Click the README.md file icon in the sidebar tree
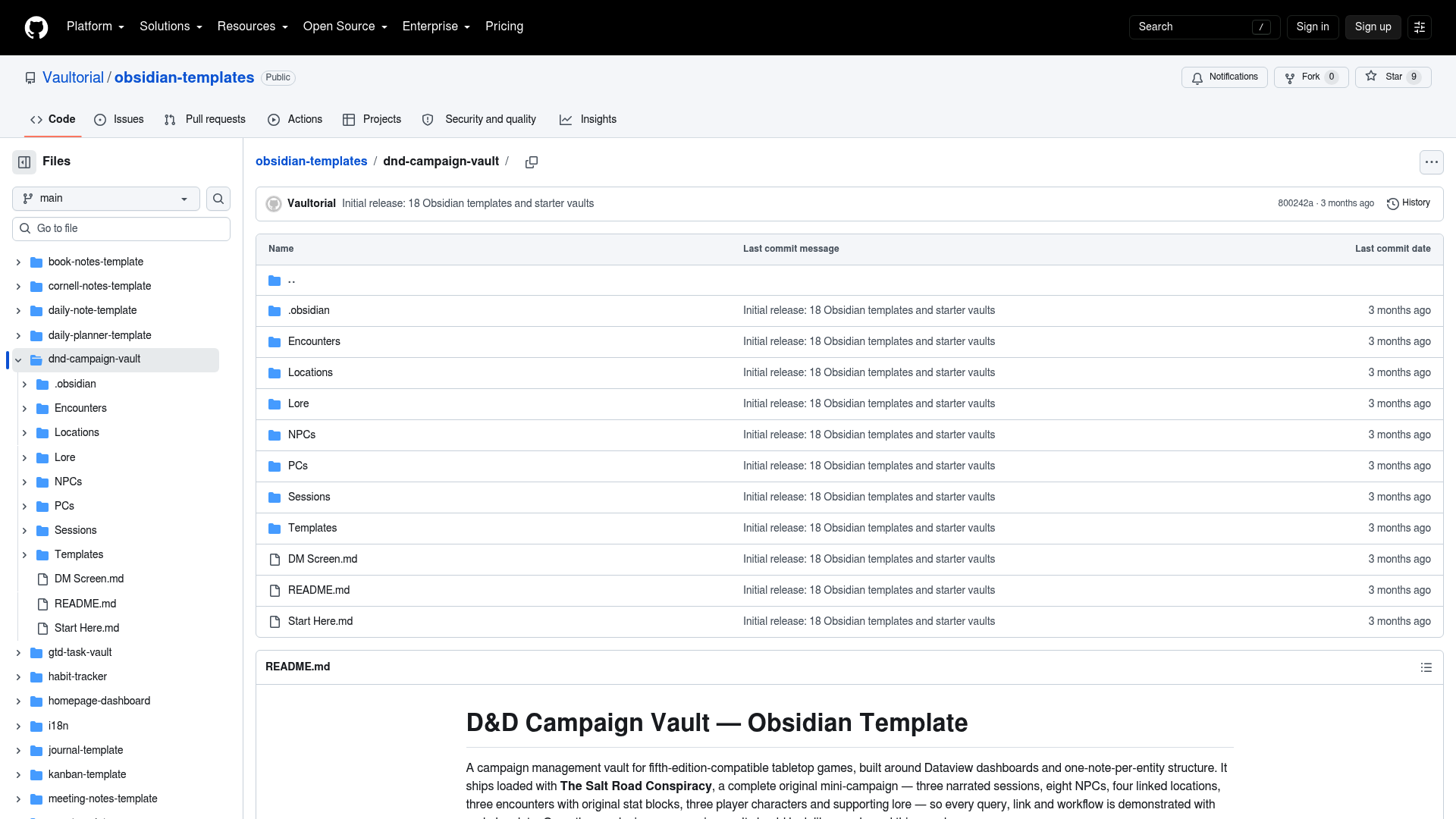The height and width of the screenshot is (819, 1456). pyautogui.click(x=43, y=604)
